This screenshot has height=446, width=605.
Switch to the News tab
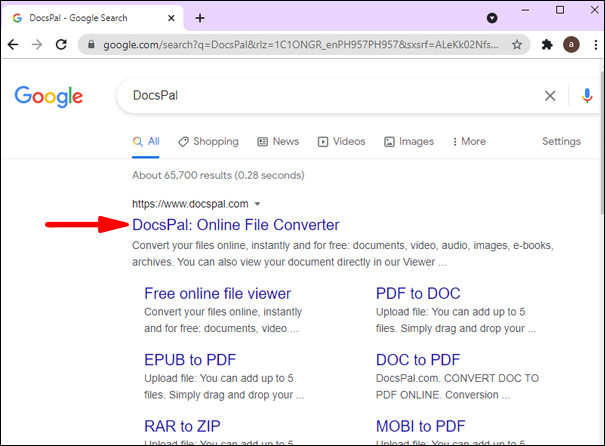[278, 142]
